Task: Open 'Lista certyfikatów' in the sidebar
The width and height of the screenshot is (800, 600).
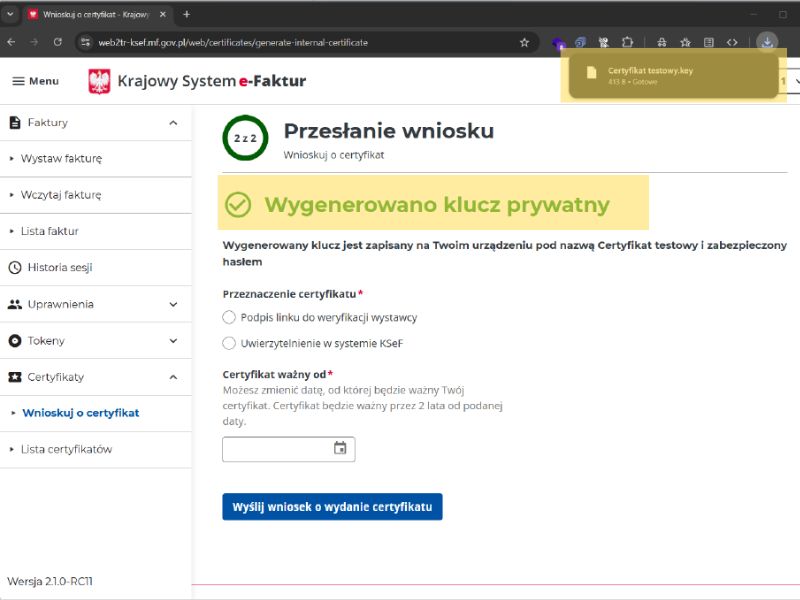Action: pyautogui.click(x=66, y=450)
